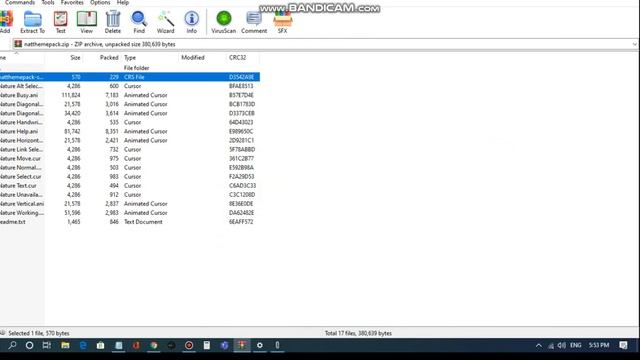Select the CRS File row
Viewport: 640px width, 360px height.
pyautogui.click(x=130, y=77)
